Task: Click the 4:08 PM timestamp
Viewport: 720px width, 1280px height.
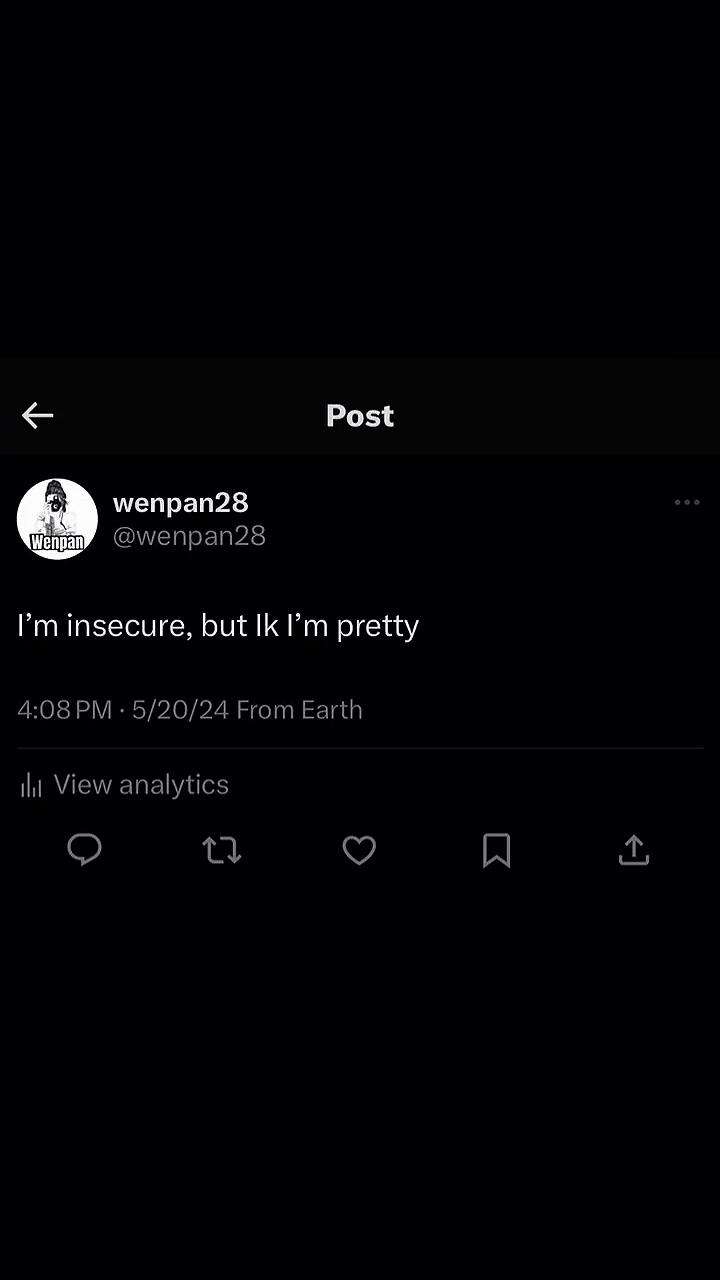Action: (64, 710)
